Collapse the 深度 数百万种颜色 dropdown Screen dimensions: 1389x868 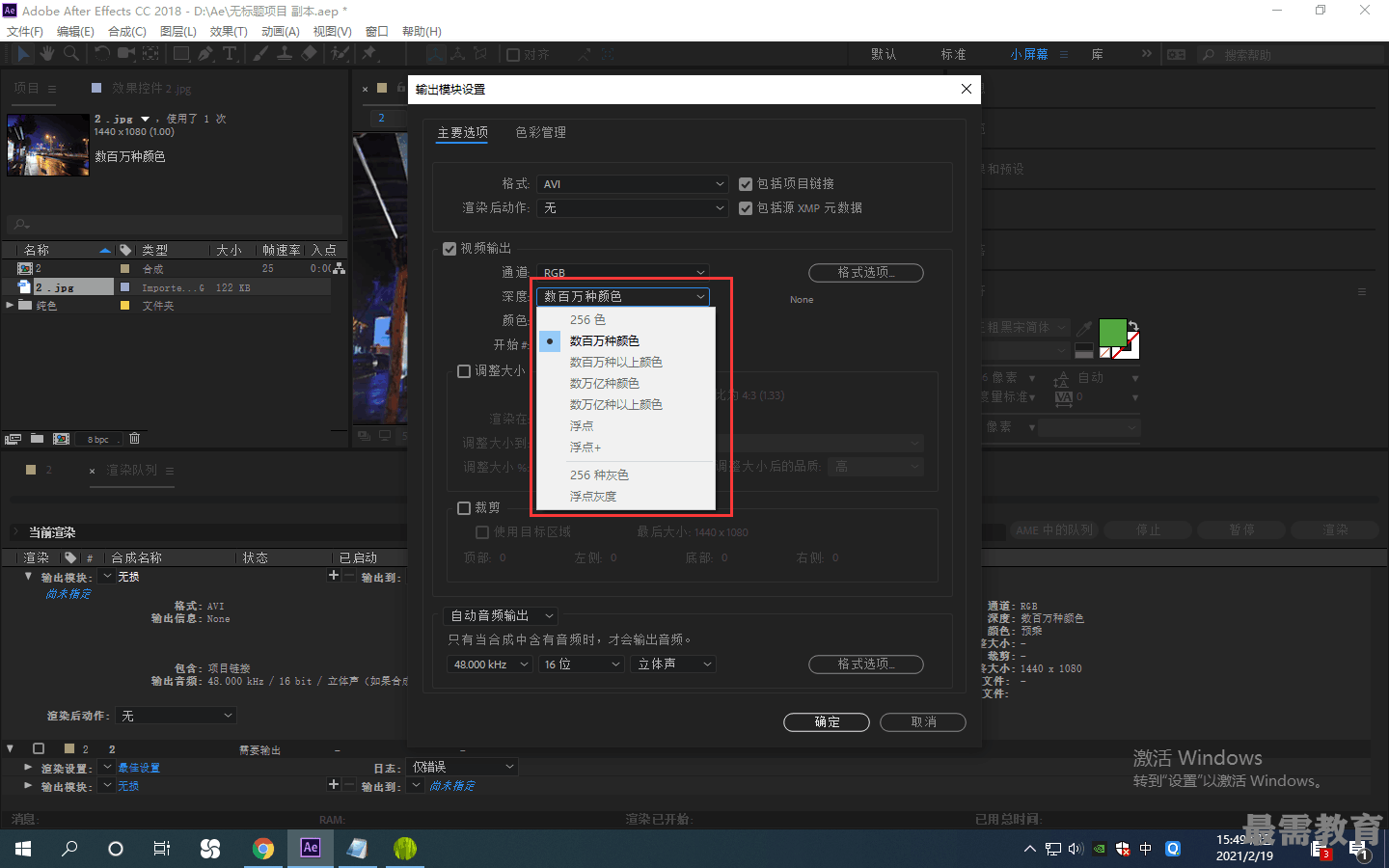click(x=623, y=297)
